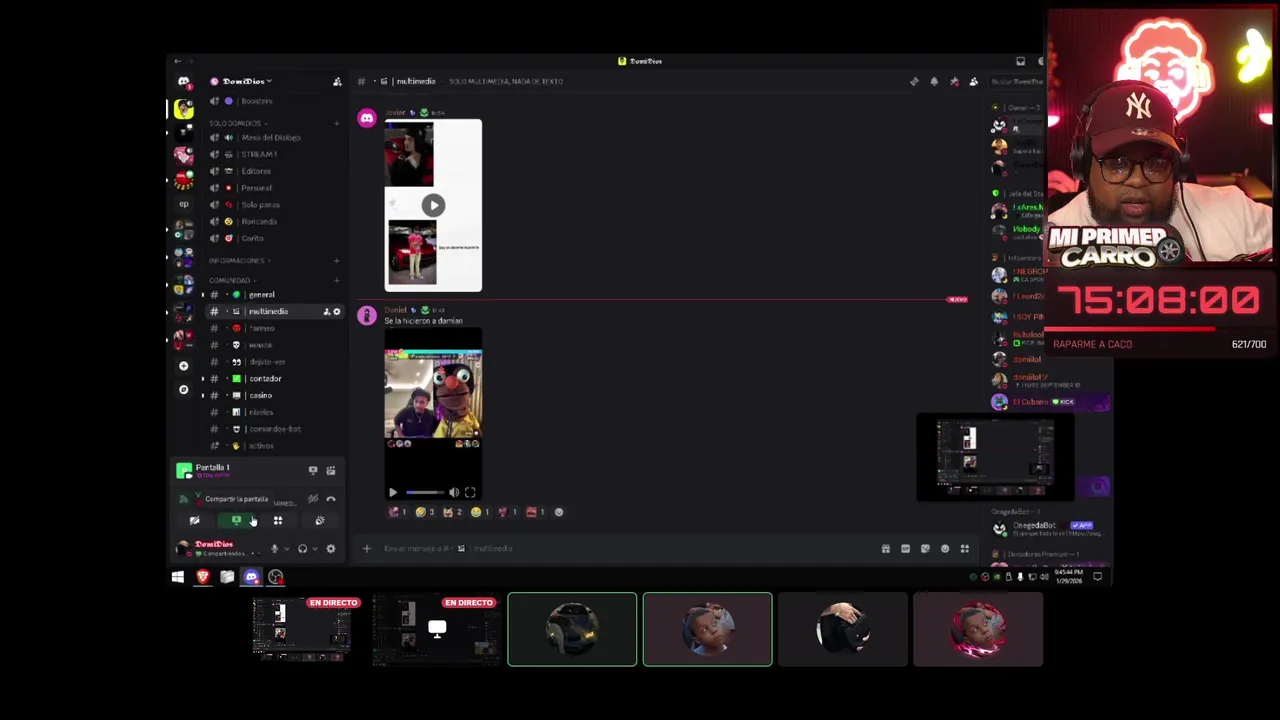Open Windows Start menu
1280x720 pixels.
178,577
